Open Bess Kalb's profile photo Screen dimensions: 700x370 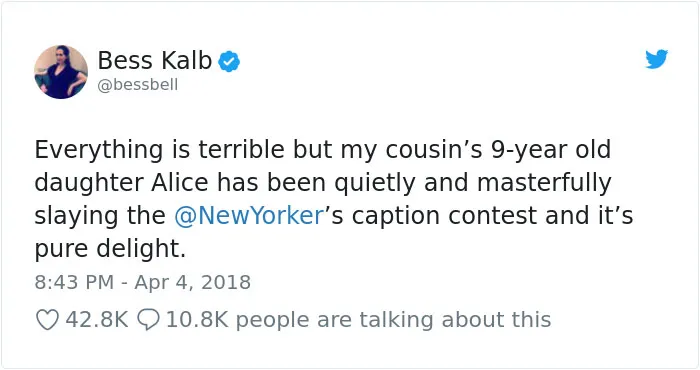point(61,72)
